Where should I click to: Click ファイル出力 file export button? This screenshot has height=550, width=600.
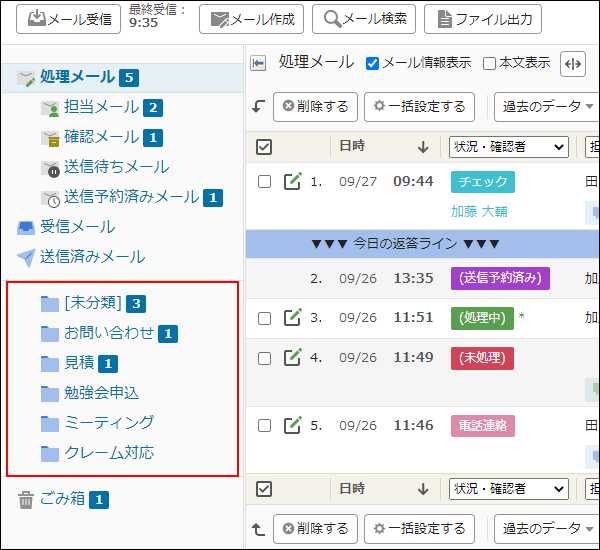pos(483,19)
